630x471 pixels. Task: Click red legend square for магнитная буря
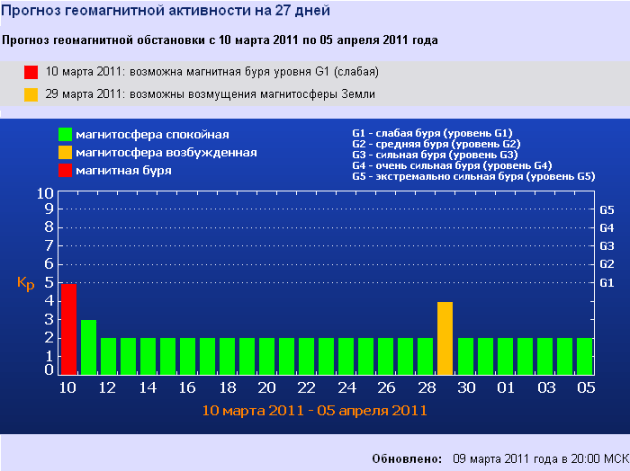click(x=64, y=171)
